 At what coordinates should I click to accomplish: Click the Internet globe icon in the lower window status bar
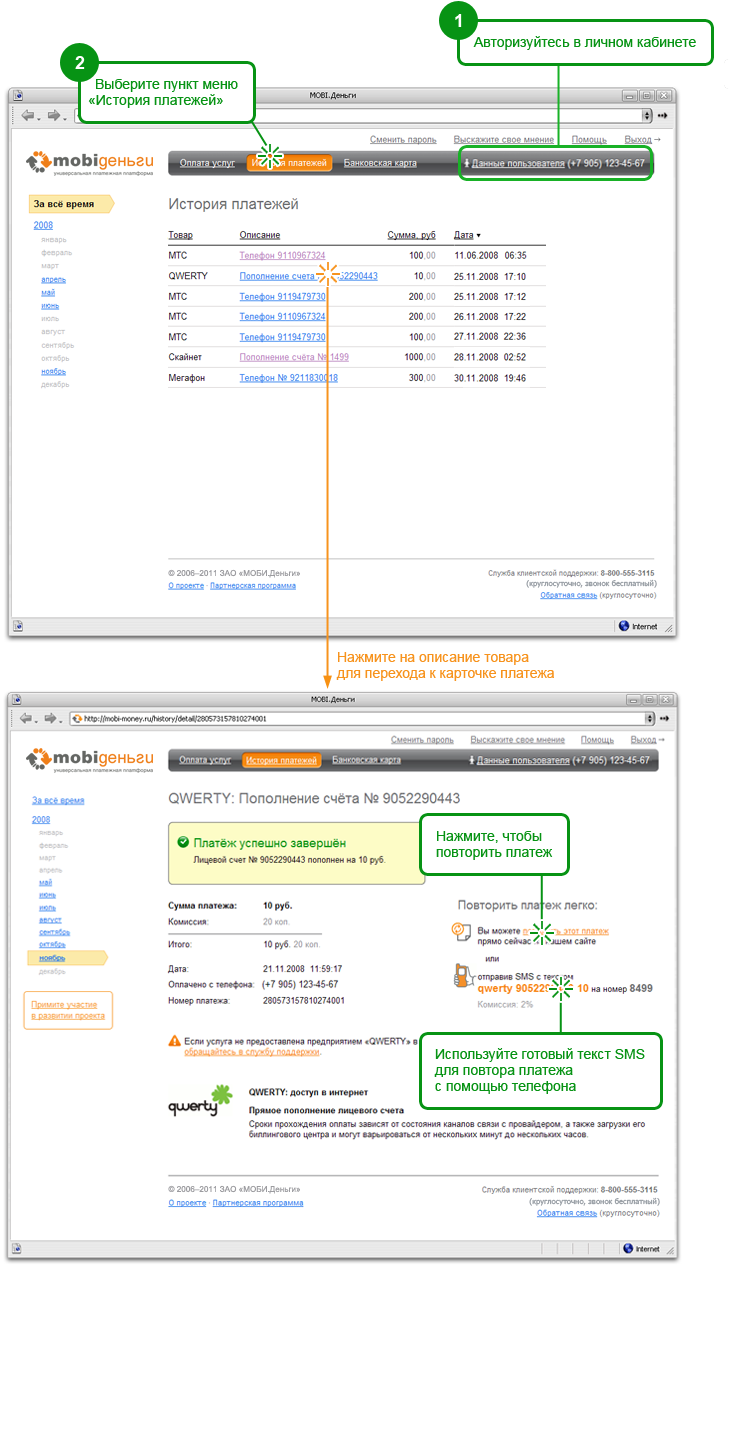[628, 1248]
